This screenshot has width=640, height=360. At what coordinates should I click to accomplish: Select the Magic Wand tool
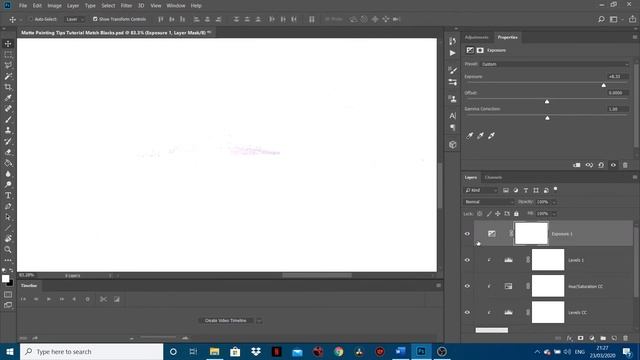[8, 76]
